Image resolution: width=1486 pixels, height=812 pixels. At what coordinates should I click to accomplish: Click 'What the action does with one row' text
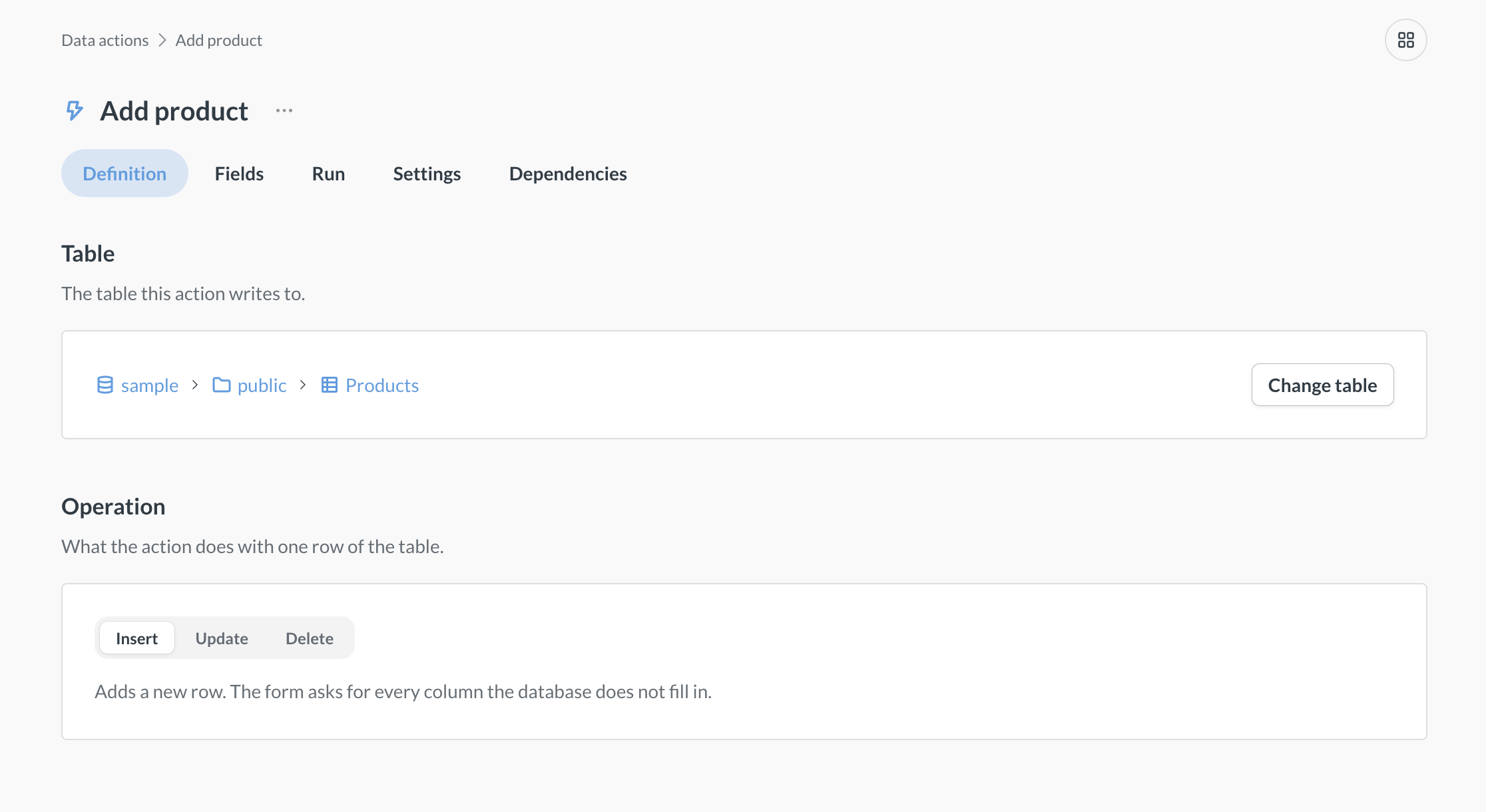pyautogui.click(x=252, y=546)
